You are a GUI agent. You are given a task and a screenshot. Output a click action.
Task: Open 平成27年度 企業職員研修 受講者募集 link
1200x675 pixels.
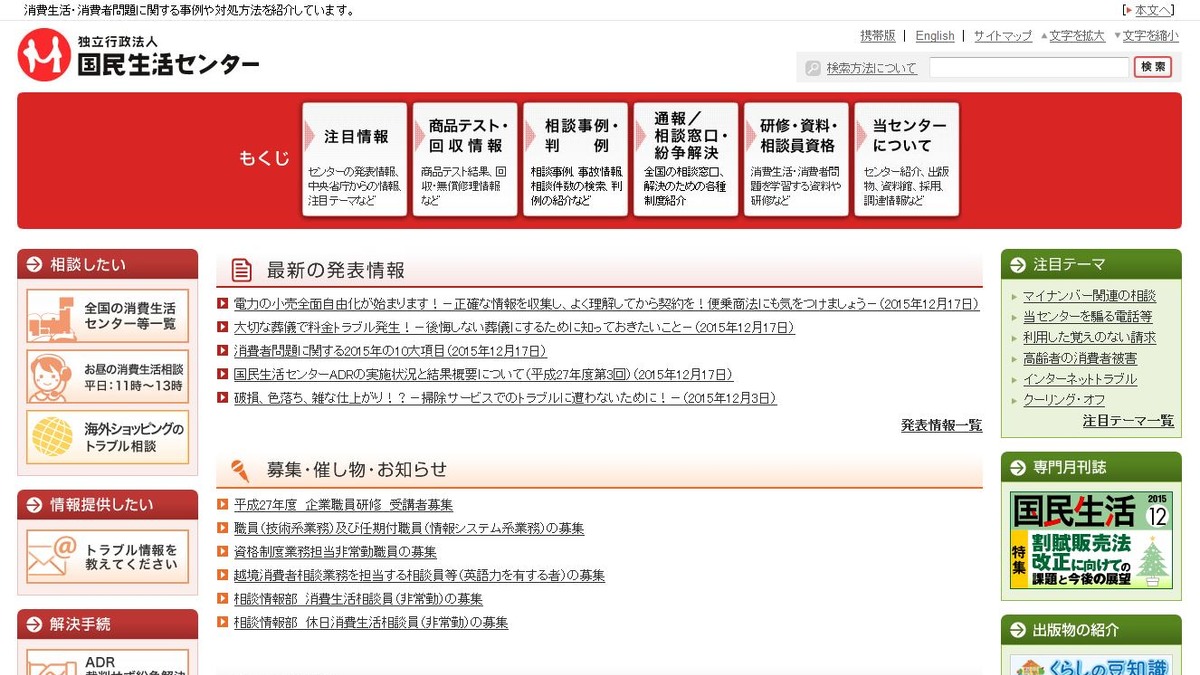343,505
